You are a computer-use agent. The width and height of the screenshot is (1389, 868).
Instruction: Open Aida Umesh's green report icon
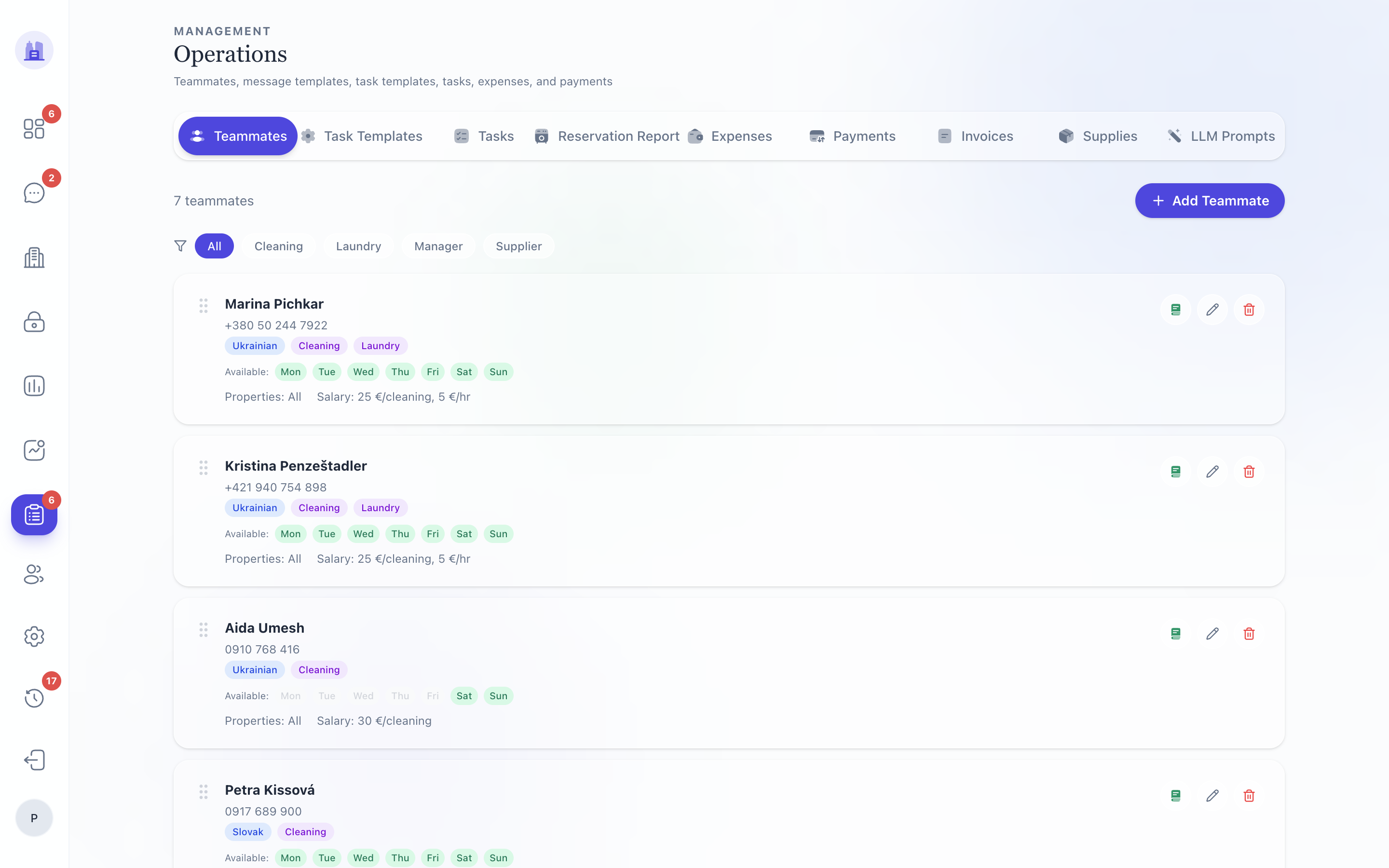click(x=1175, y=634)
